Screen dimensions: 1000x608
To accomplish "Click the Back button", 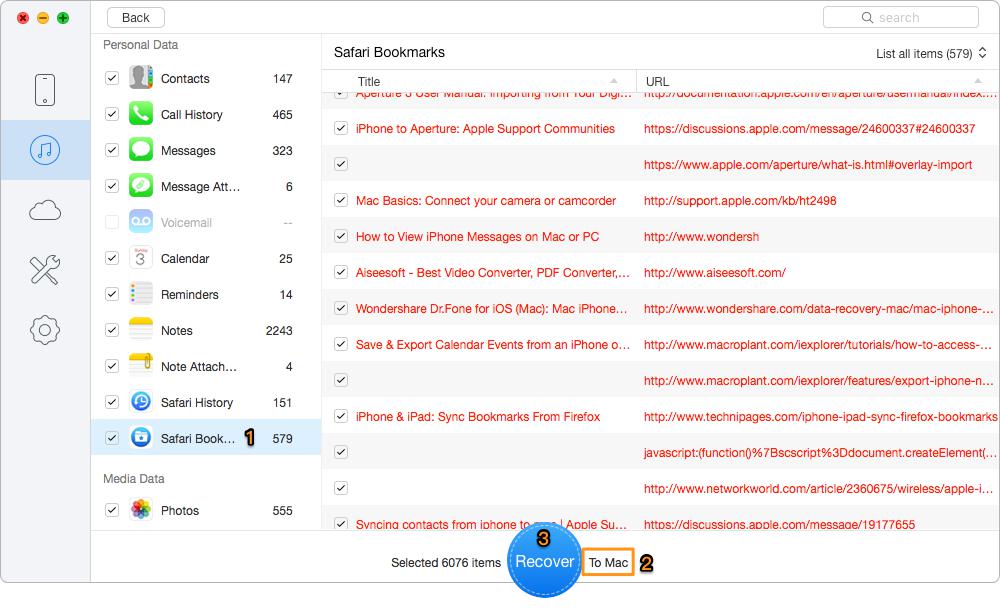I will click(x=135, y=17).
